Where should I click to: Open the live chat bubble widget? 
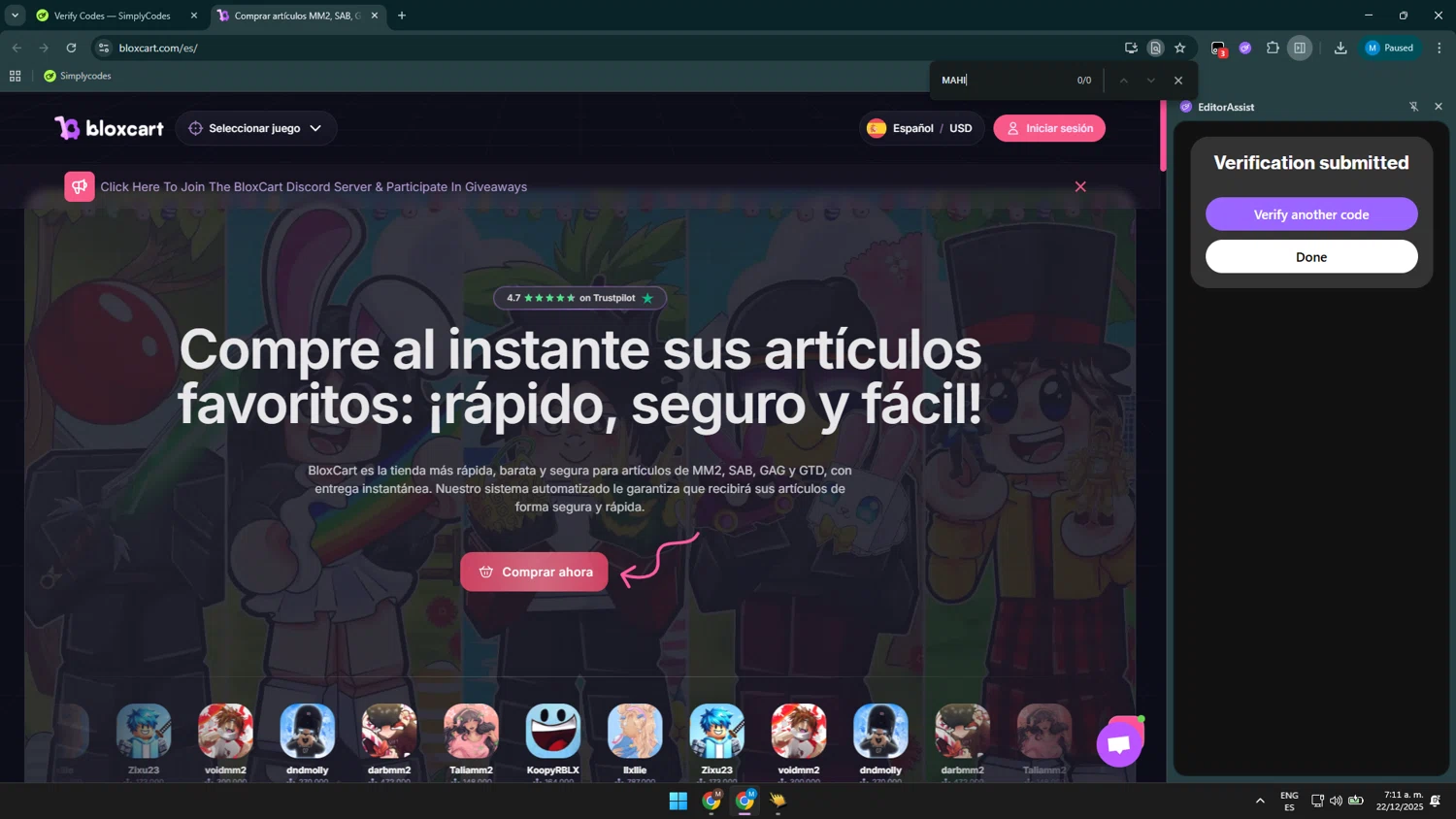tap(1120, 743)
